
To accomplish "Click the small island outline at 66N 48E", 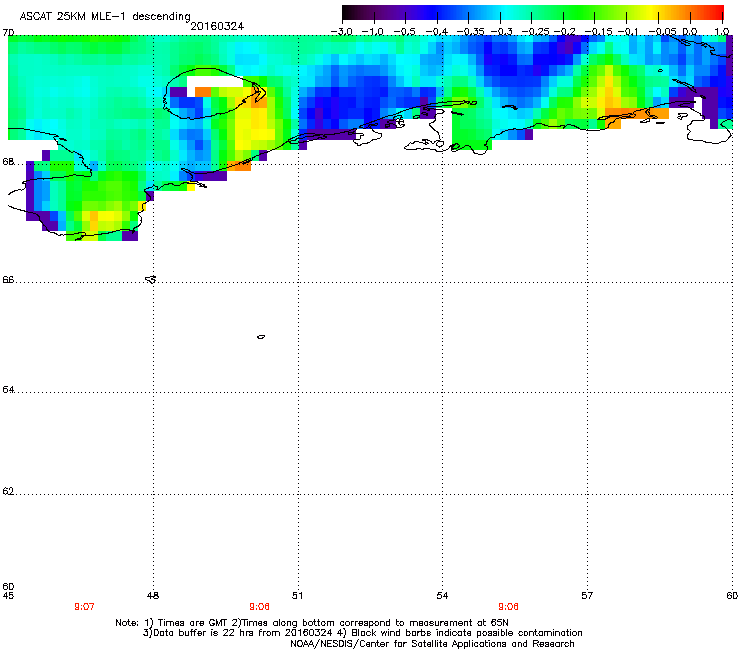I will point(151,279).
